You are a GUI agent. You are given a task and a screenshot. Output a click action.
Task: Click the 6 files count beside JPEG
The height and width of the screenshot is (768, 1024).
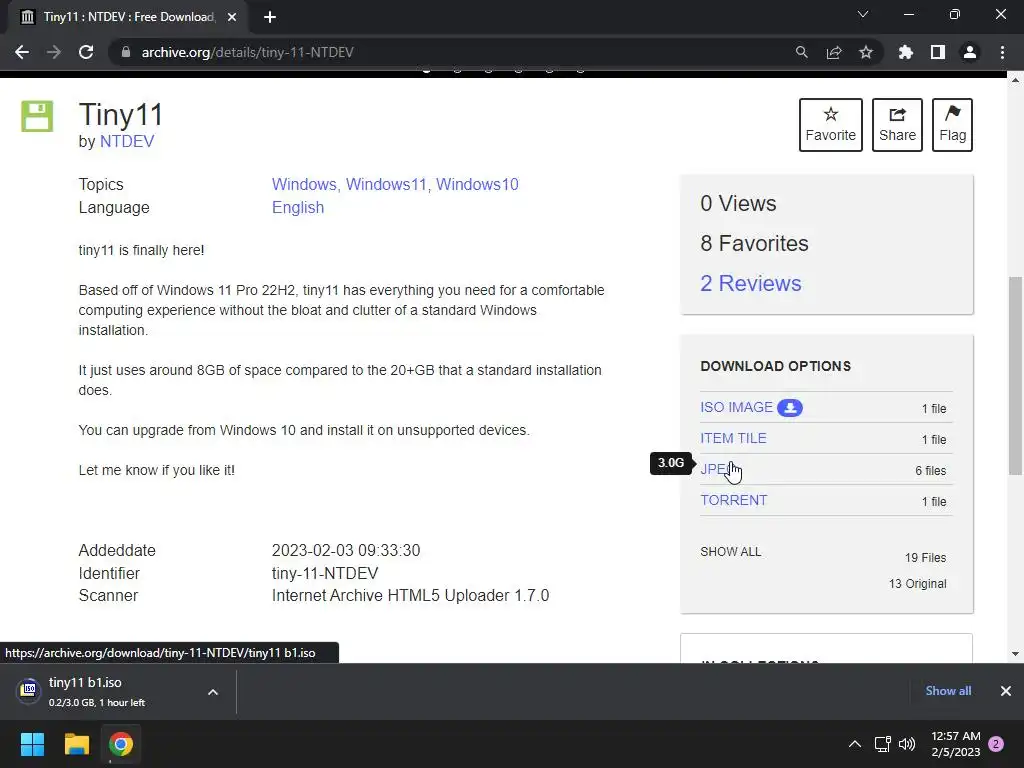931,470
